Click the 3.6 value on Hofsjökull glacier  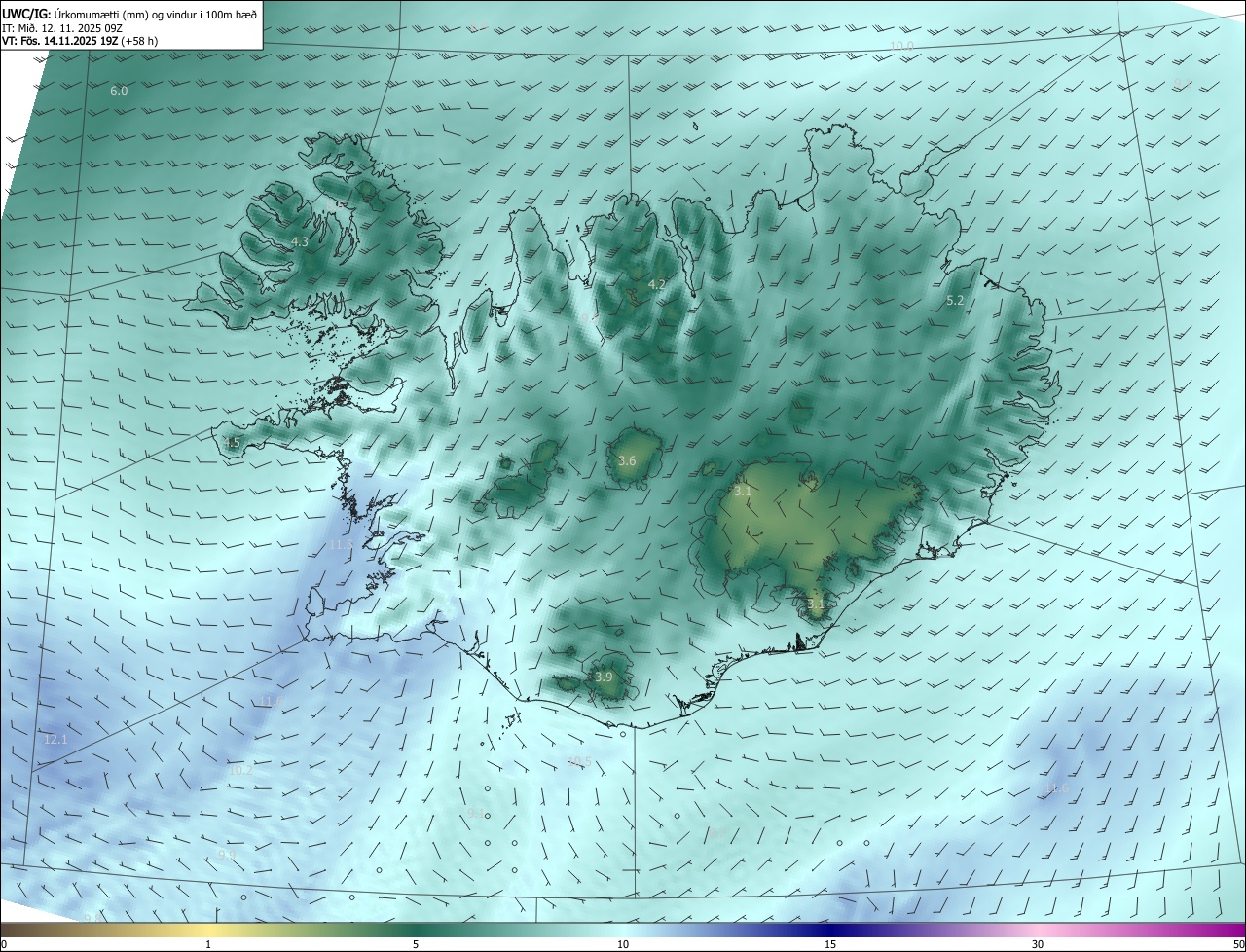coord(627,460)
